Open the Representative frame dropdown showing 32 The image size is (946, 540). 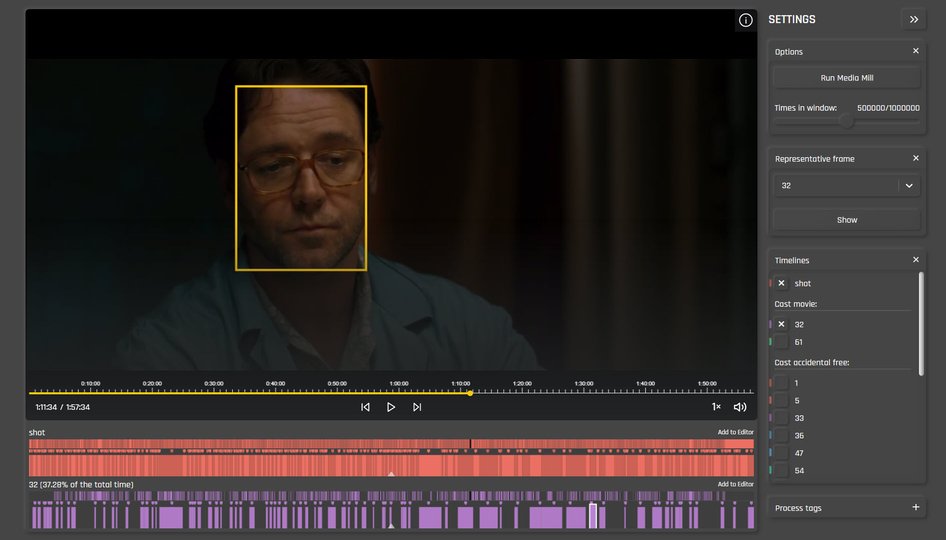[846, 185]
